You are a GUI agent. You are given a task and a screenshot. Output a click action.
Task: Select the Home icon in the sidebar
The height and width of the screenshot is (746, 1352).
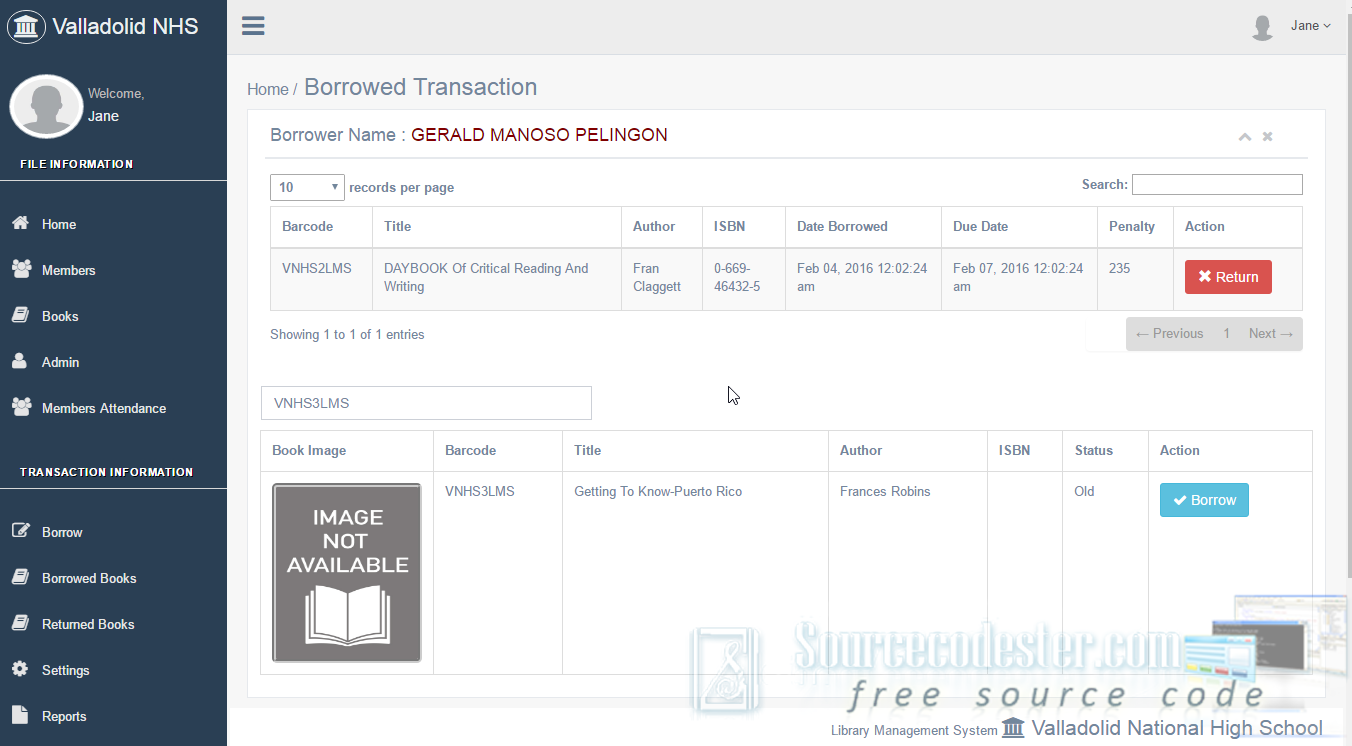(x=21, y=224)
